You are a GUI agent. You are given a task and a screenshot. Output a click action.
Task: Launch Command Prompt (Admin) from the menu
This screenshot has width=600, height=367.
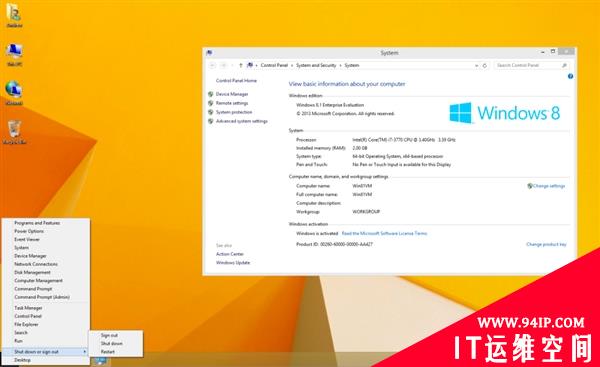coord(42,297)
